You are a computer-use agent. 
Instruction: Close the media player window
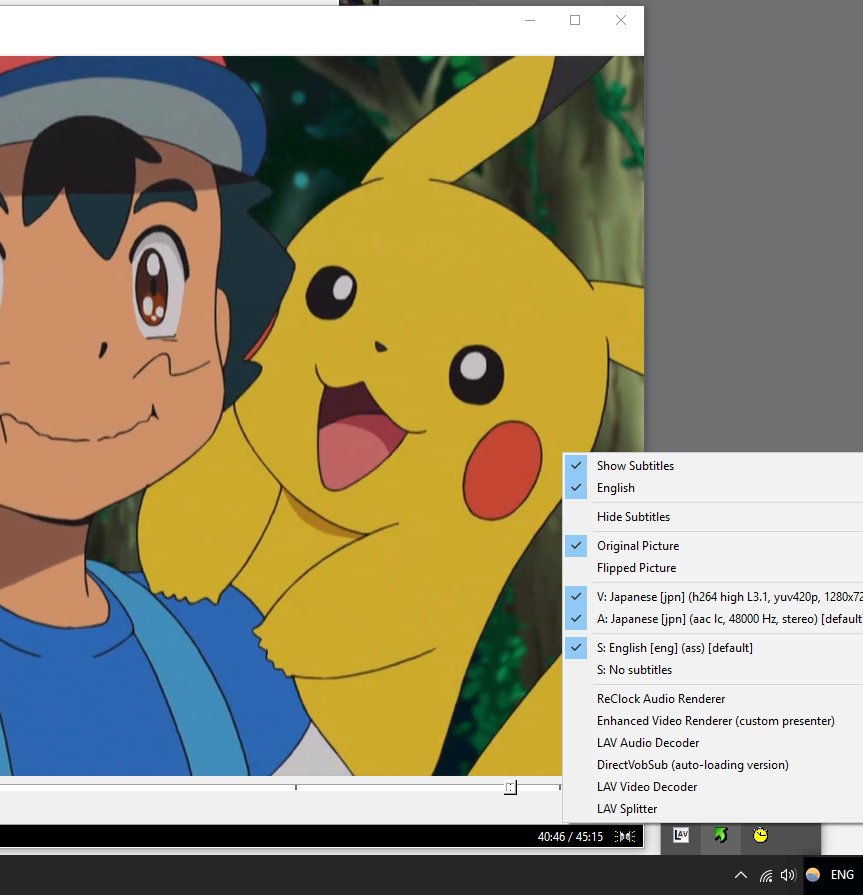click(621, 21)
